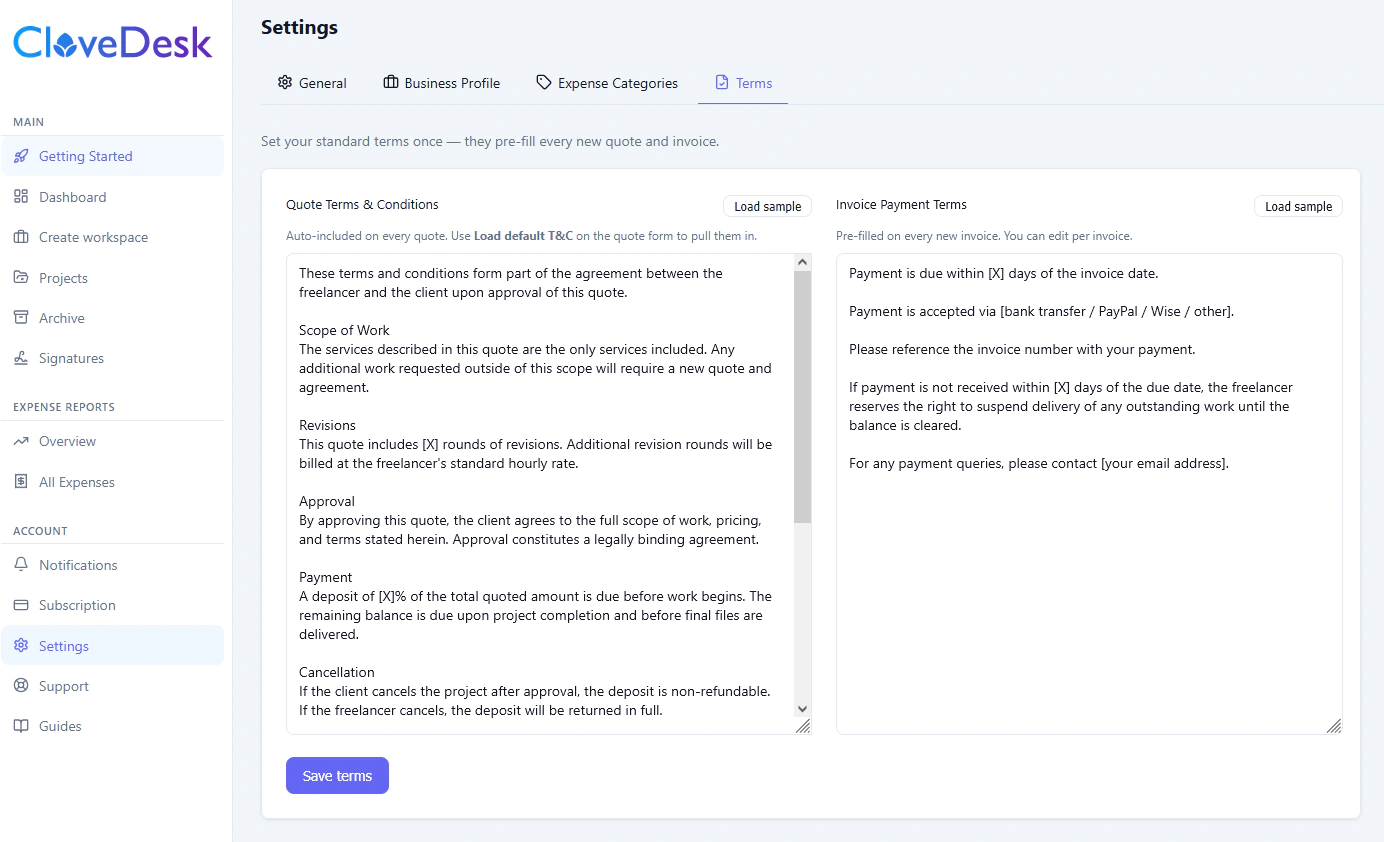Go to the Archive page
Image resolution: width=1384 pixels, height=842 pixels.
click(112, 318)
